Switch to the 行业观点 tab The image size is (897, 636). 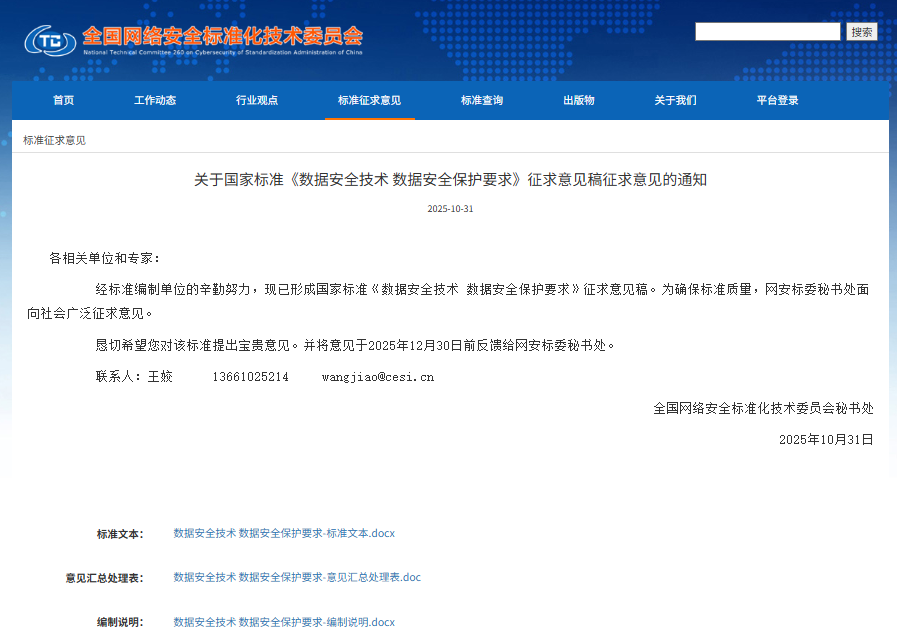pyautogui.click(x=257, y=100)
